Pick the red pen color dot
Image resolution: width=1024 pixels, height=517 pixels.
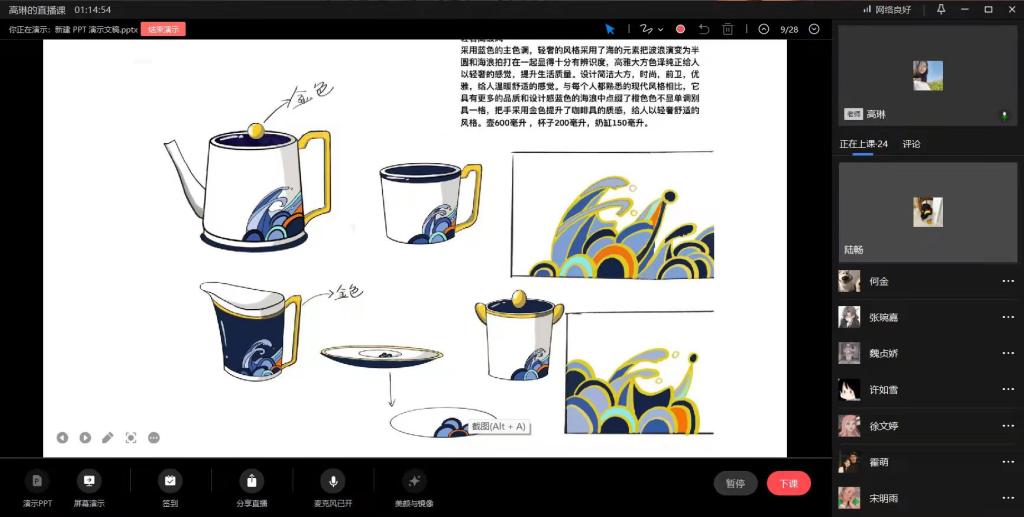680,29
